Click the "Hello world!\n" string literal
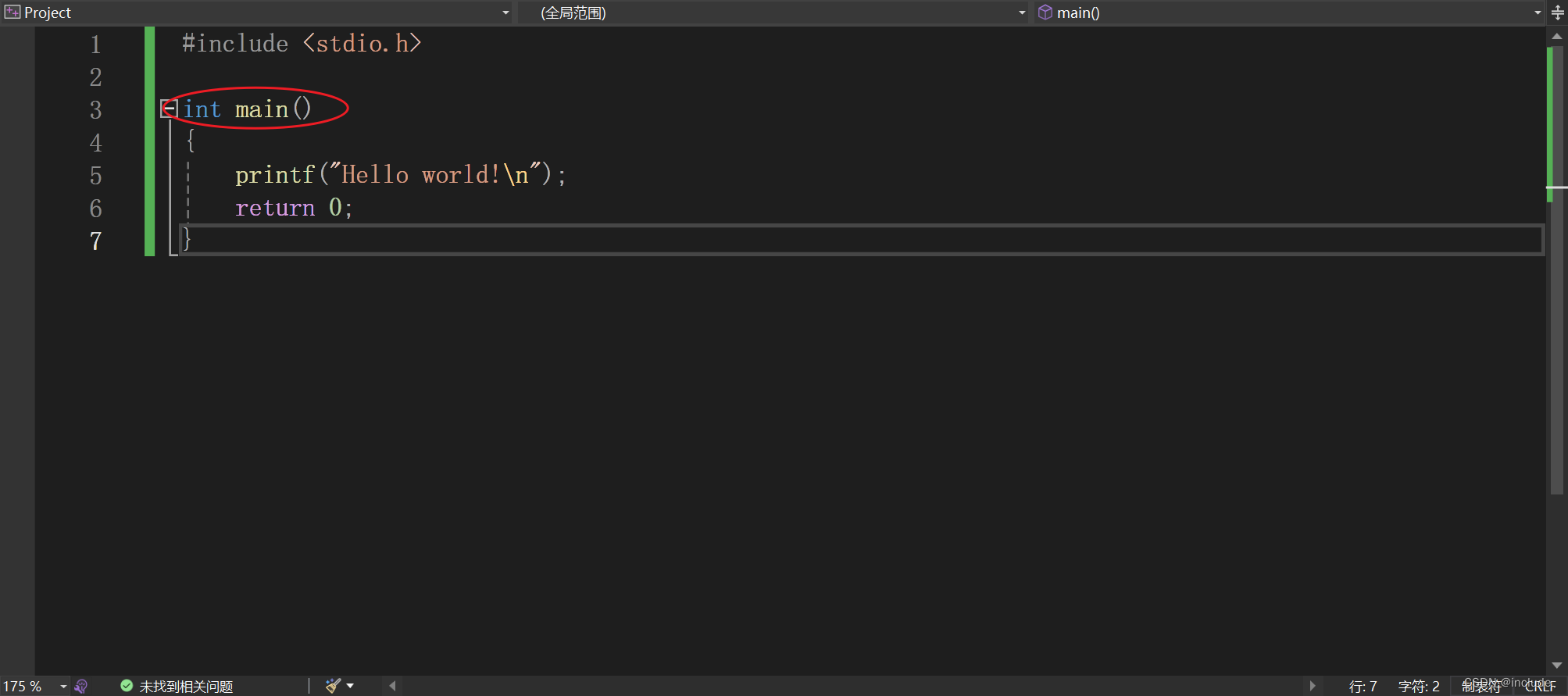Viewport: 1568px width, 696px height. pyautogui.click(x=436, y=174)
